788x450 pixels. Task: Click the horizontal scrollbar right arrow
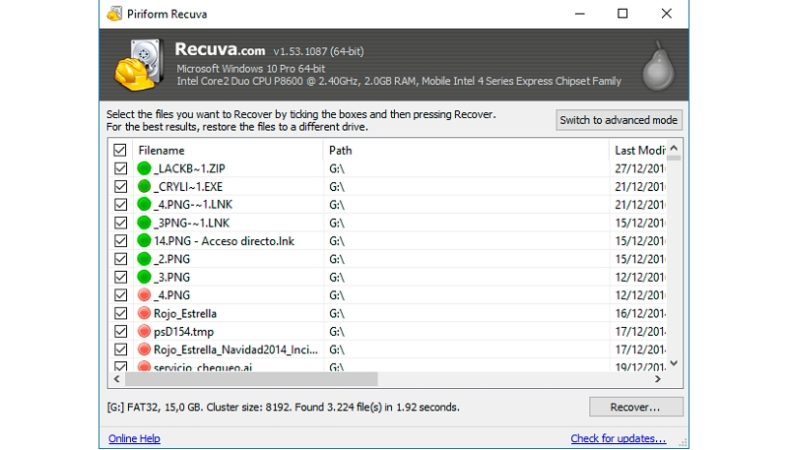658,379
